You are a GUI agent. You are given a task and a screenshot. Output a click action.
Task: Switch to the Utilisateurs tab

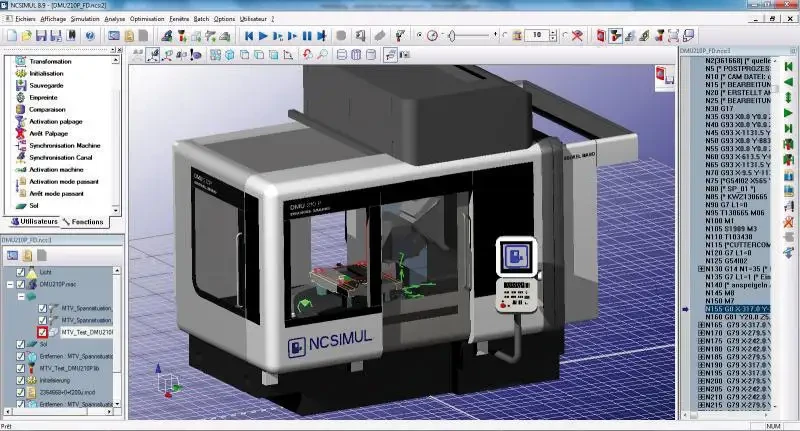(x=34, y=222)
